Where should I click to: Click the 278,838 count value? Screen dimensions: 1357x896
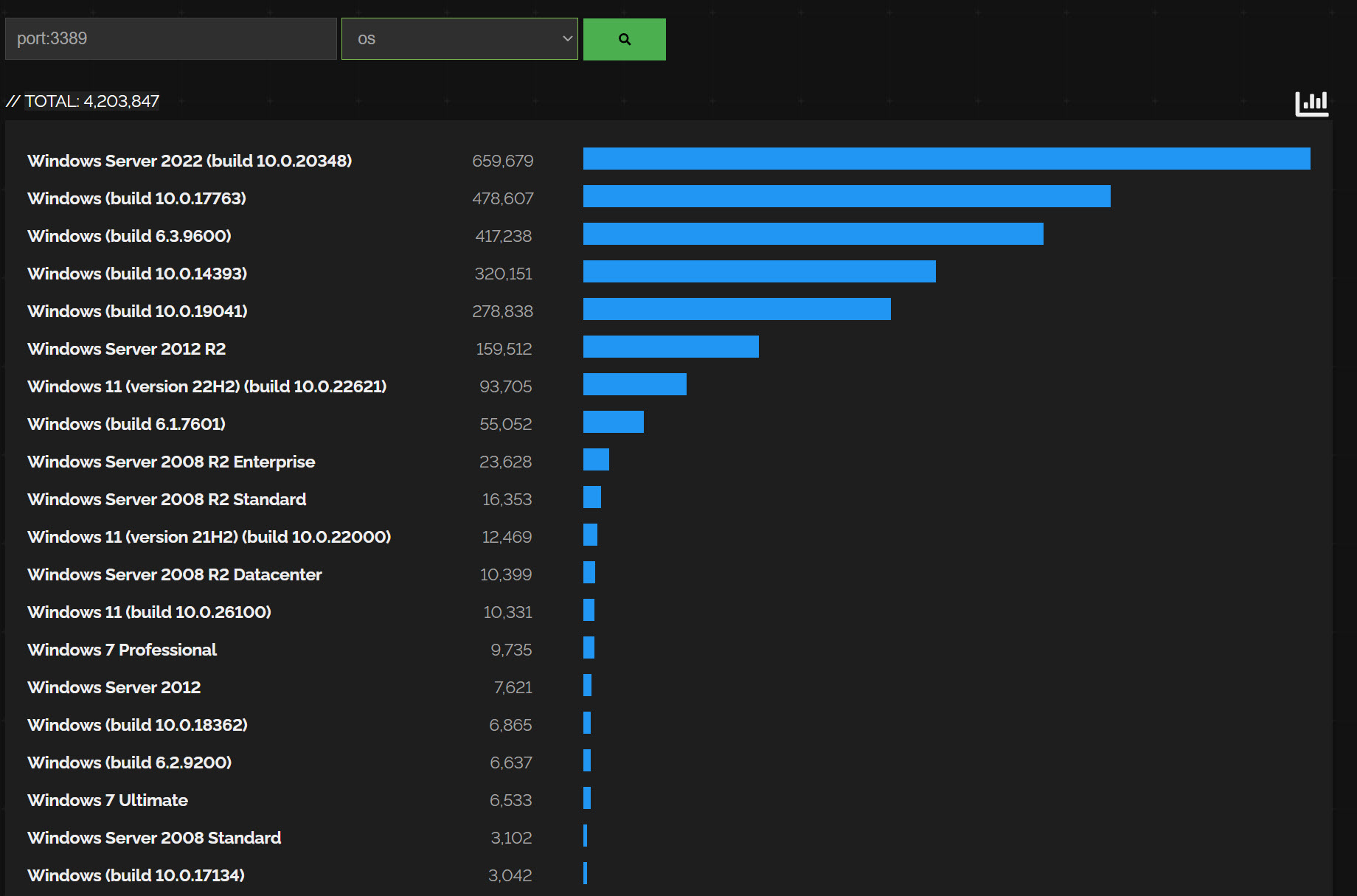503,311
